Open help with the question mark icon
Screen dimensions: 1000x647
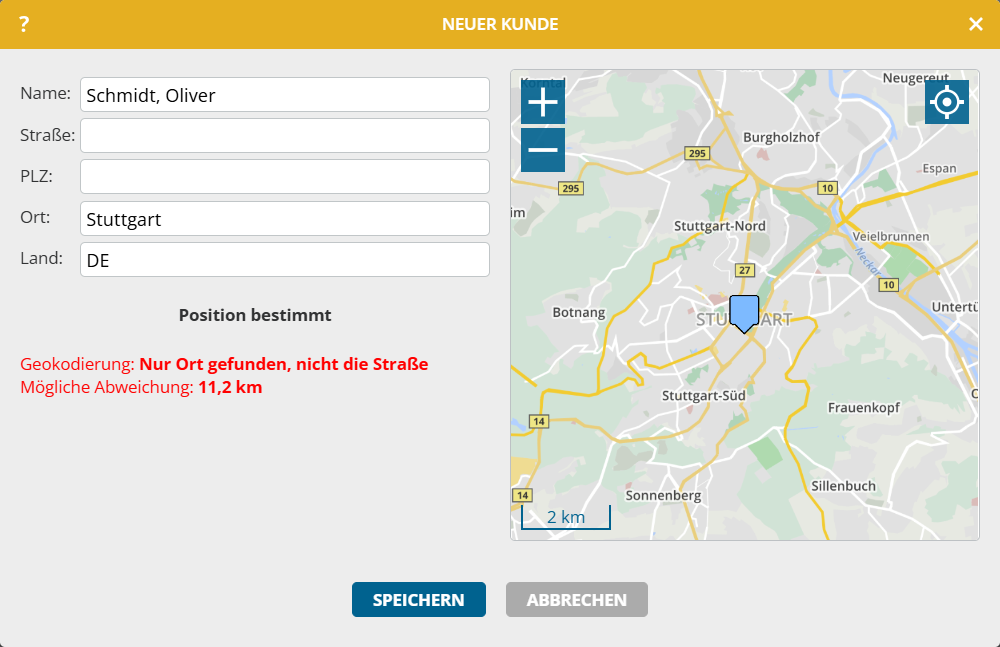[24, 24]
